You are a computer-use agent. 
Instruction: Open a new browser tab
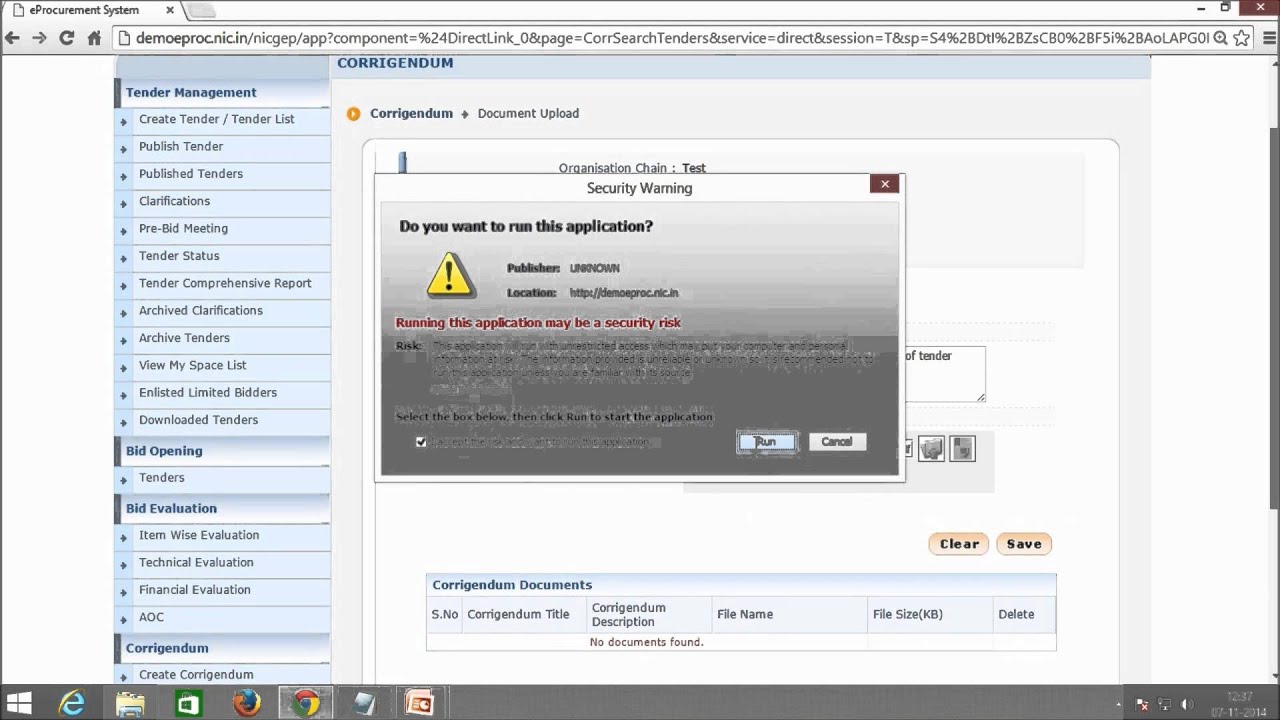click(x=201, y=11)
